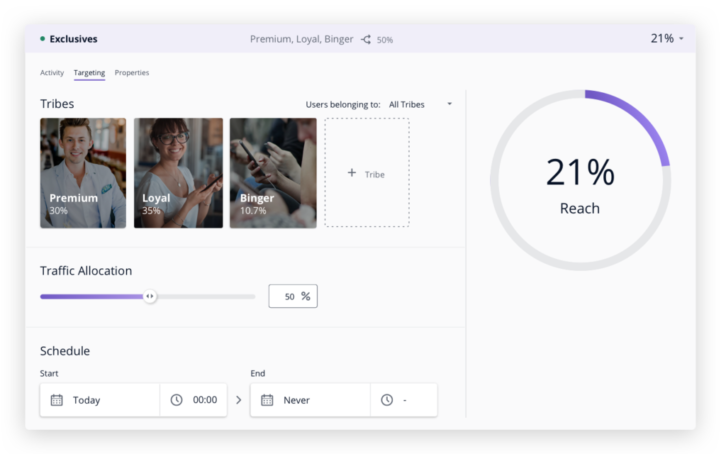Image resolution: width=726 pixels, height=454 pixels.
Task: Click the 50 % traffic input field
Action: tap(293, 296)
